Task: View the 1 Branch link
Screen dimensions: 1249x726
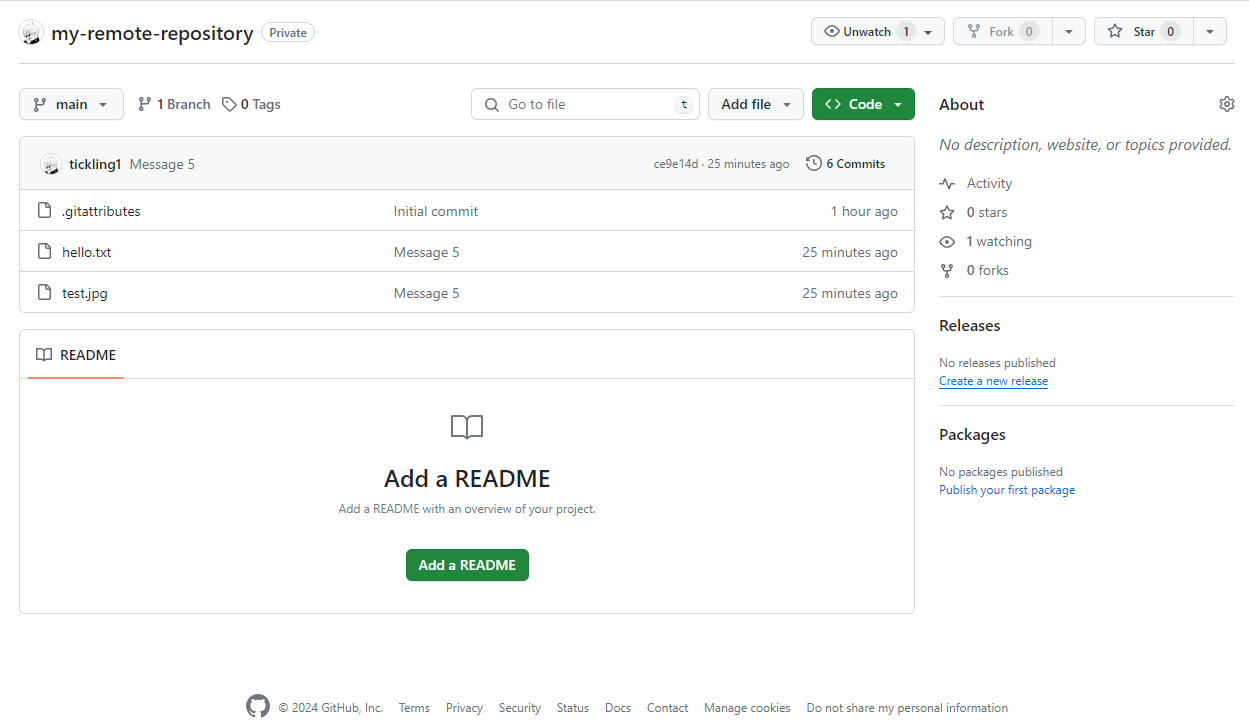Action: click(x=174, y=104)
